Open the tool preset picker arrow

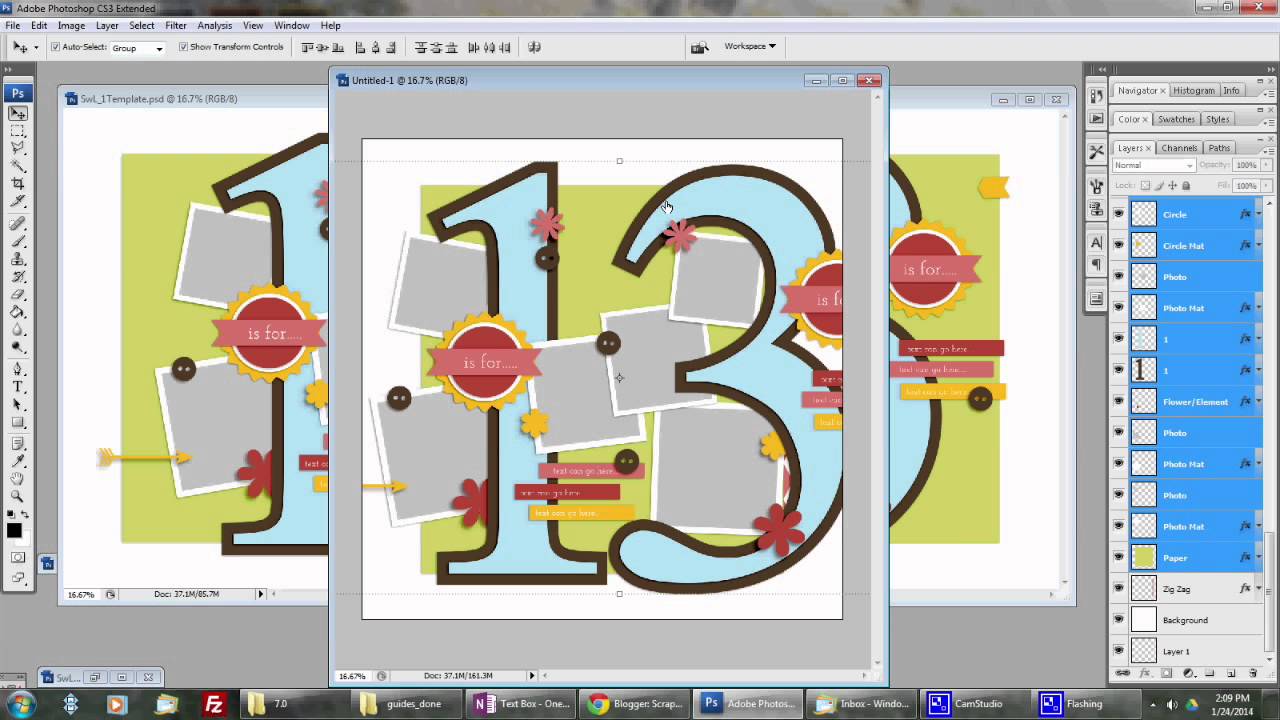pyautogui.click(x=36, y=47)
